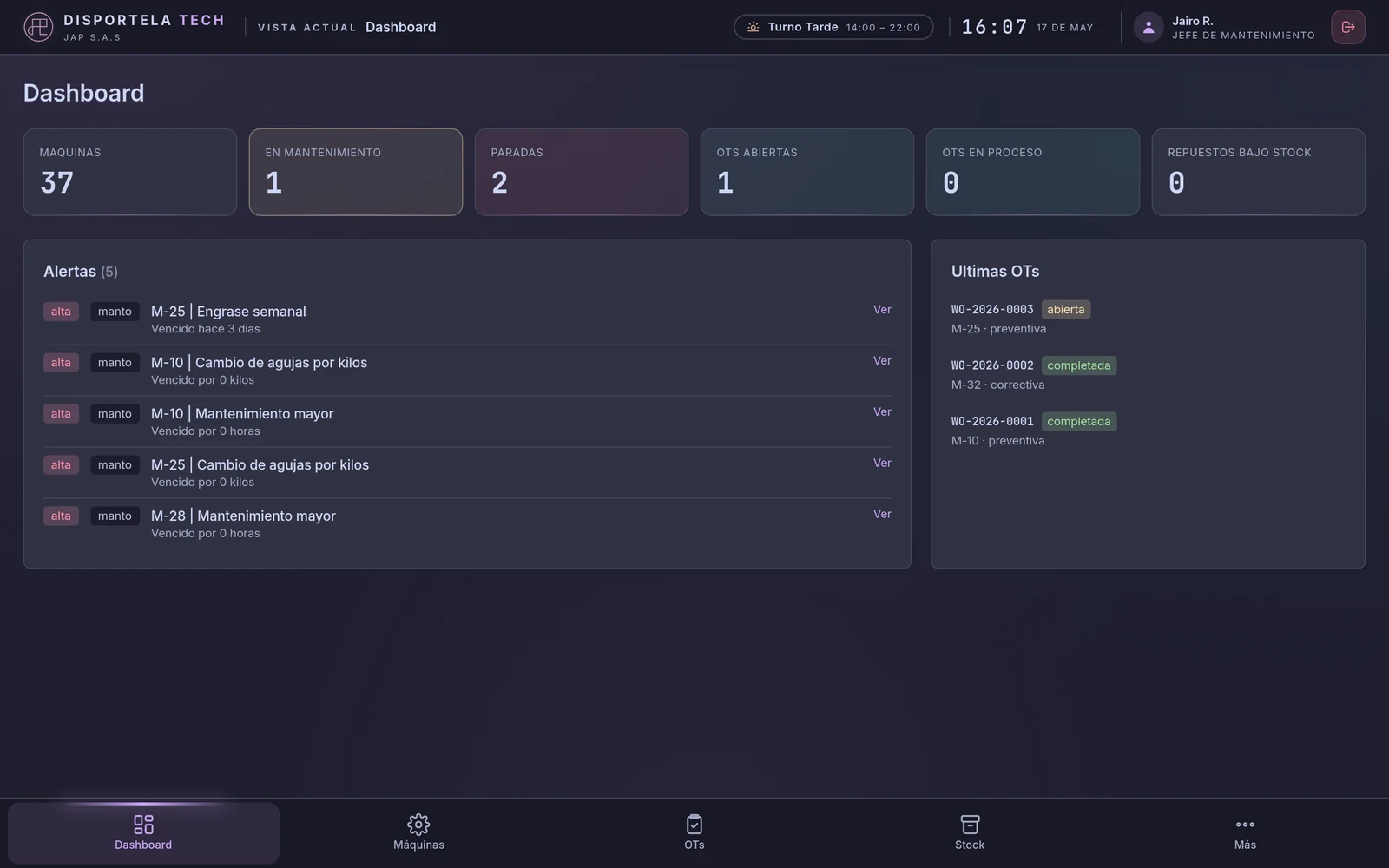The height and width of the screenshot is (868, 1389).
Task: Click the Disportela Tech logo icon
Action: click(38, 27)
